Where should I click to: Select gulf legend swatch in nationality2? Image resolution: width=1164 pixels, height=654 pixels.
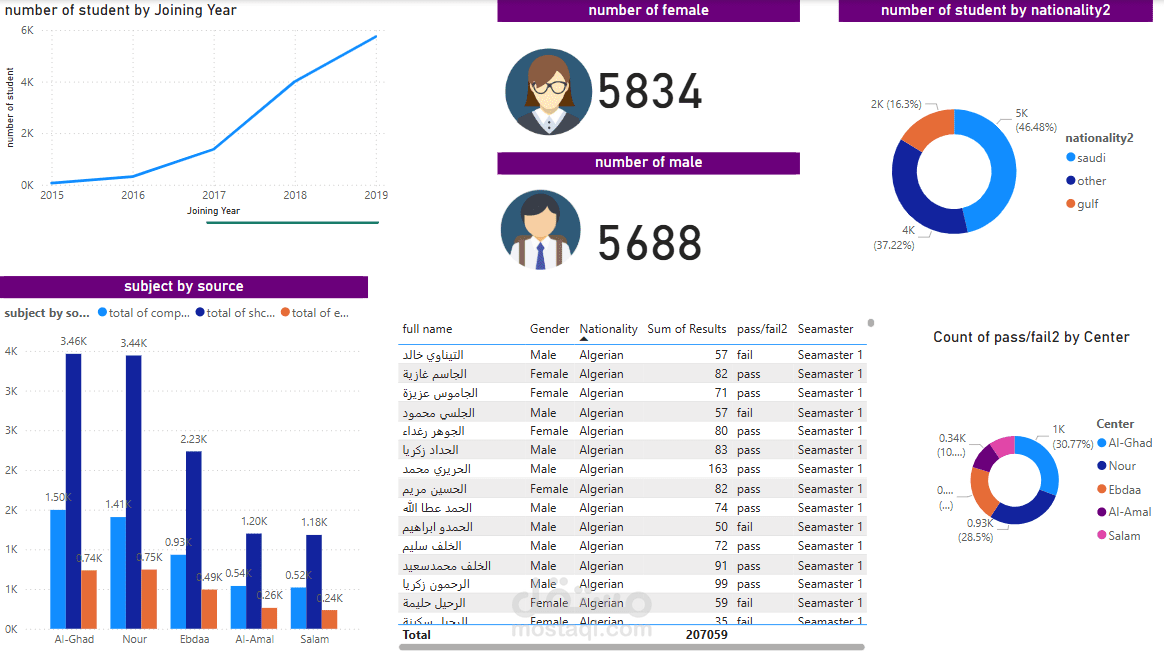[x=1070, y=203]
